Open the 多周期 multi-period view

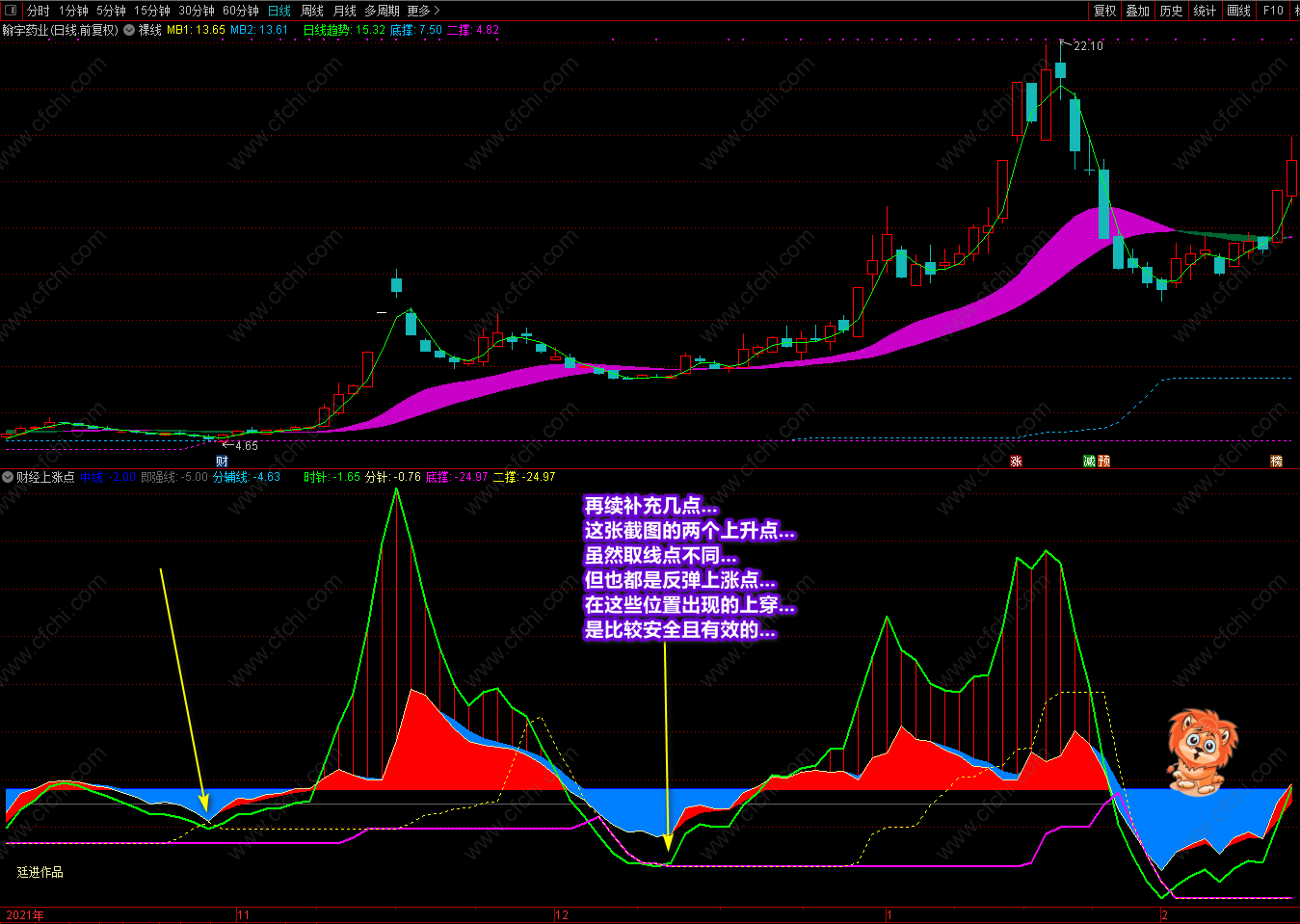tap(382, 11)
